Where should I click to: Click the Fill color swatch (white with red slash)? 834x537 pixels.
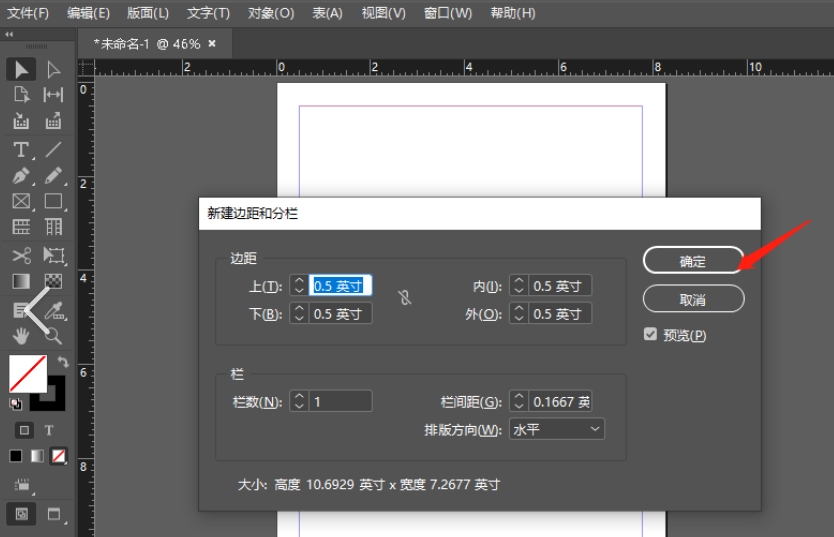coord(28,374)
